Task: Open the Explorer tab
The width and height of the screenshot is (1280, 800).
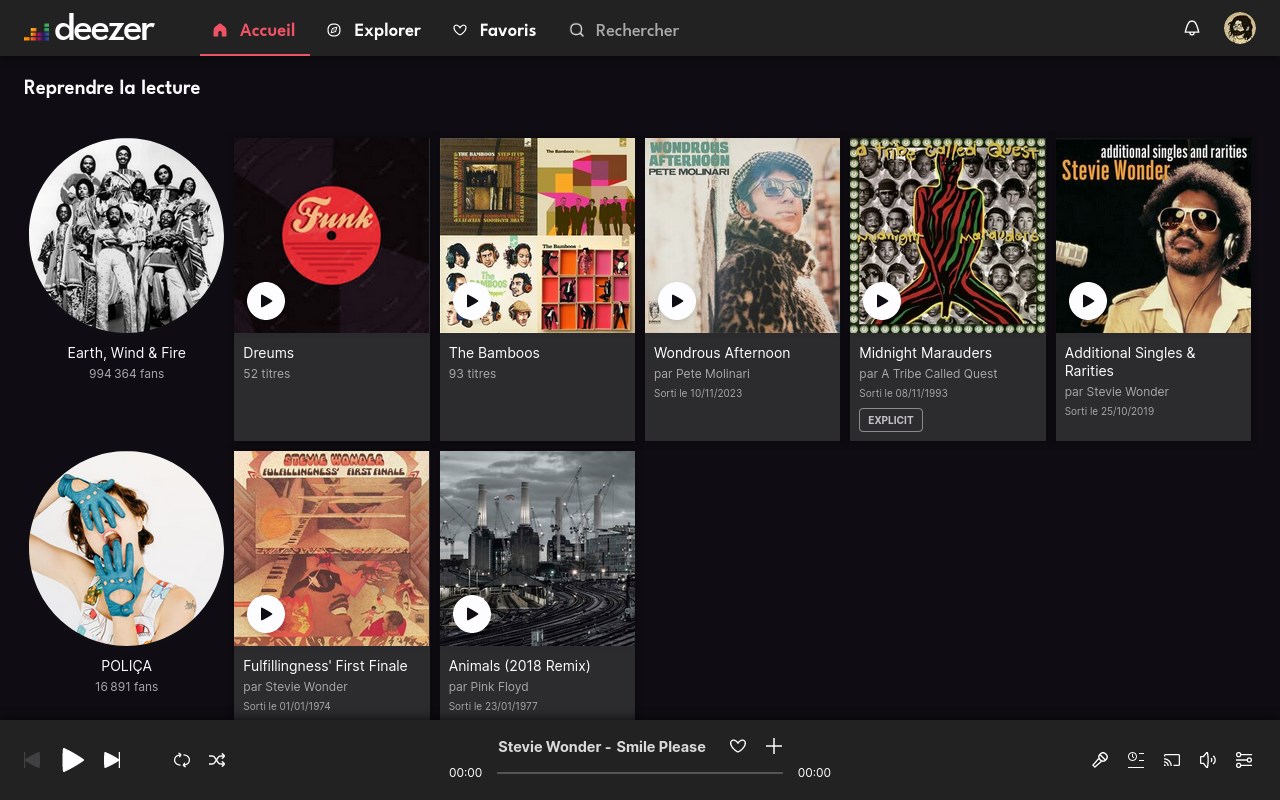Action: coord(374,30)
